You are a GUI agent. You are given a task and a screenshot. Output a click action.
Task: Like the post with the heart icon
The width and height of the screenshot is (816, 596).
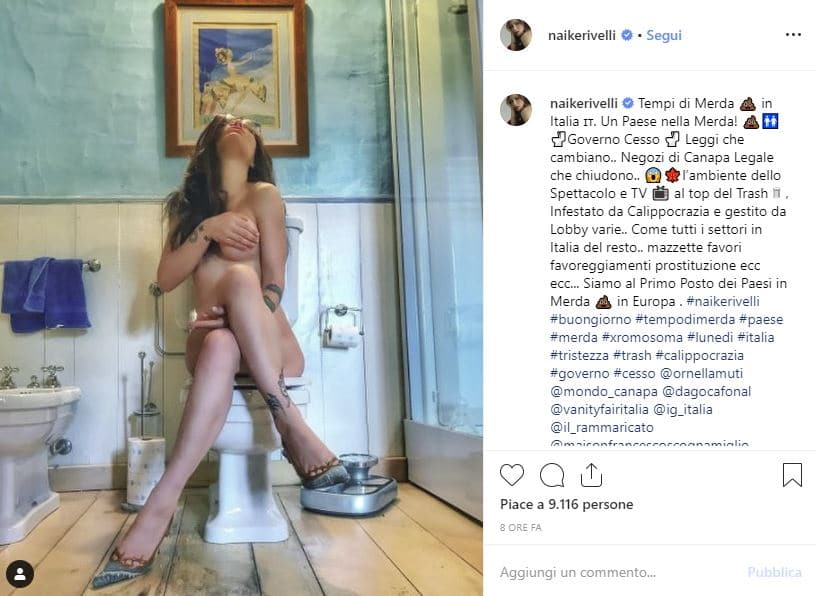pyautogui.click(x=512, y=475)
